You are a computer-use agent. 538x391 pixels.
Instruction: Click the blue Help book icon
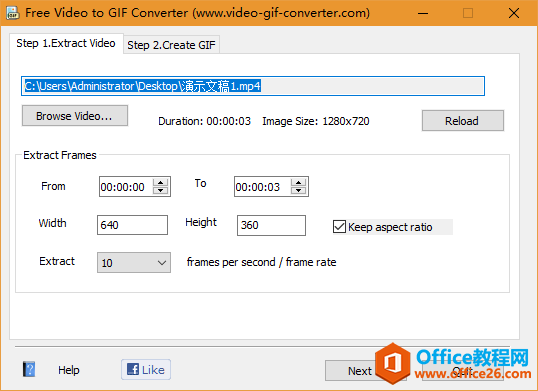pos(29,369)
